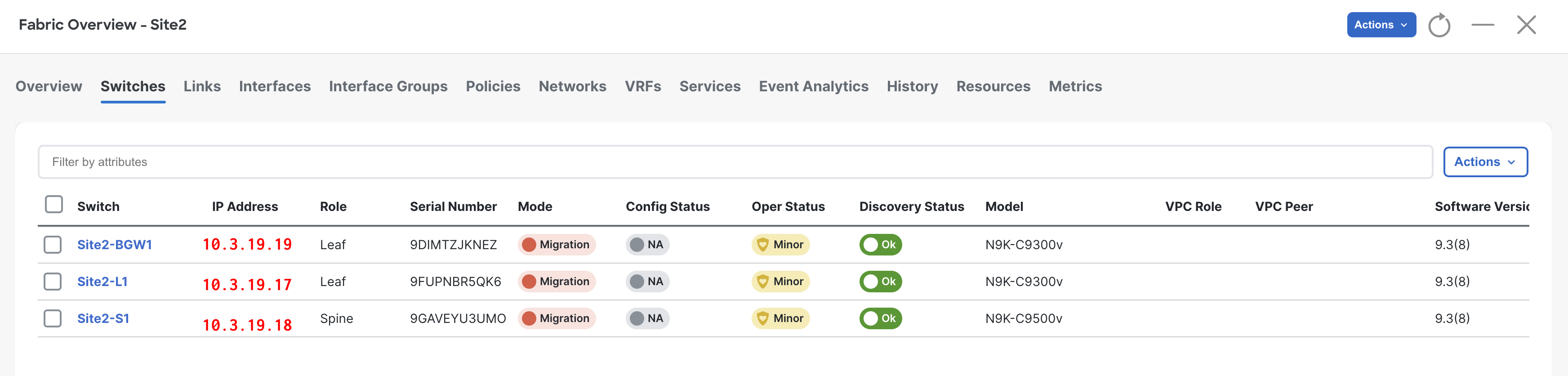This screenshot has height=376, width=1568.
Task: Toggle the Ok discovery status for Site2-S1
Action: 880,318
